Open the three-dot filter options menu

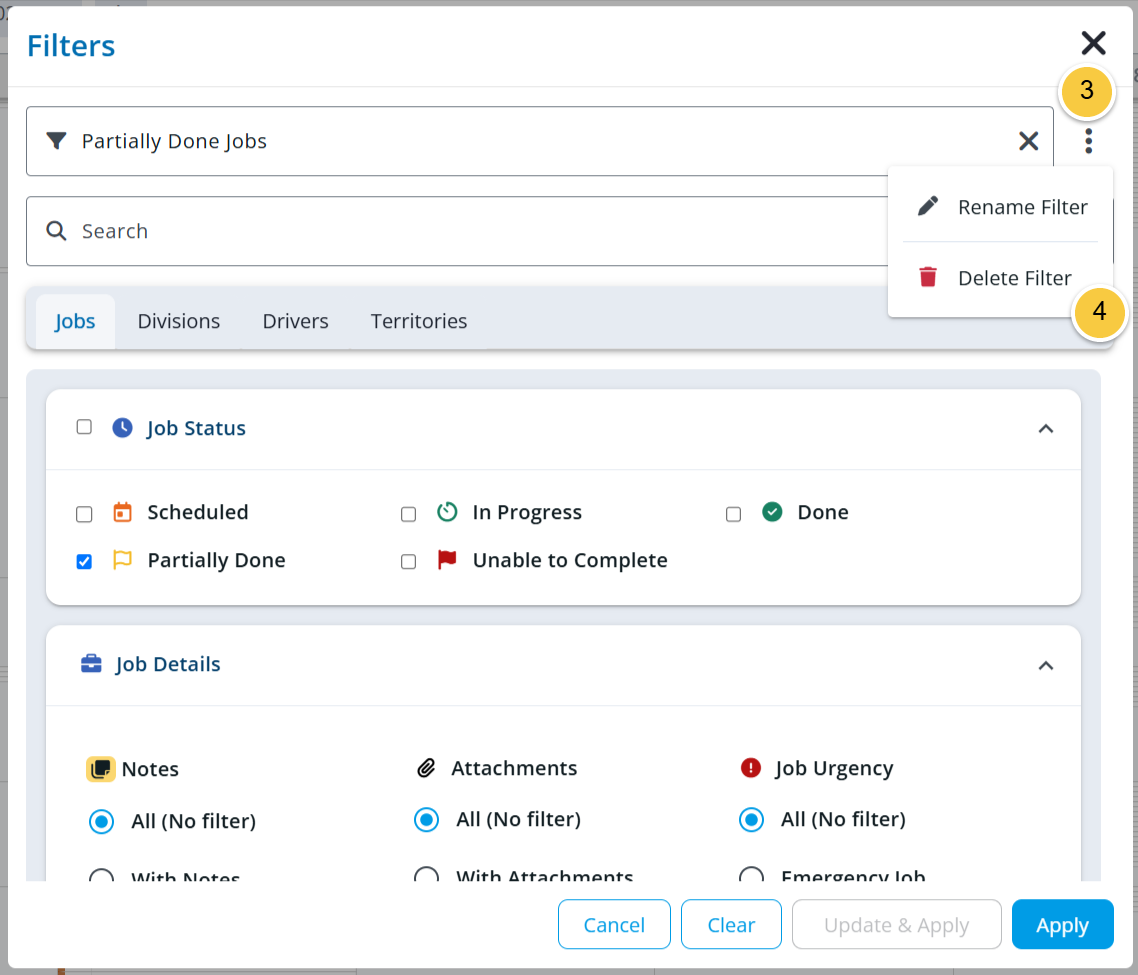(x=1089, y=141)
